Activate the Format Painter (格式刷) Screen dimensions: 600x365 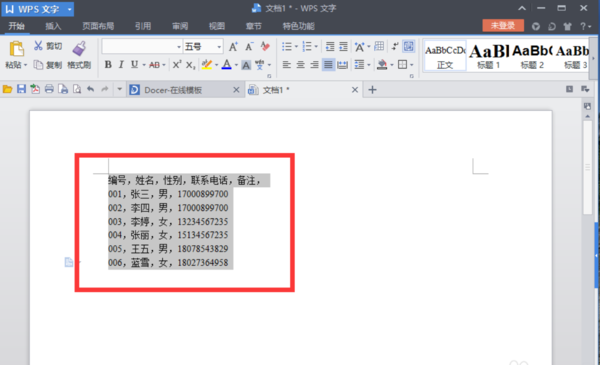pos(79,55)
